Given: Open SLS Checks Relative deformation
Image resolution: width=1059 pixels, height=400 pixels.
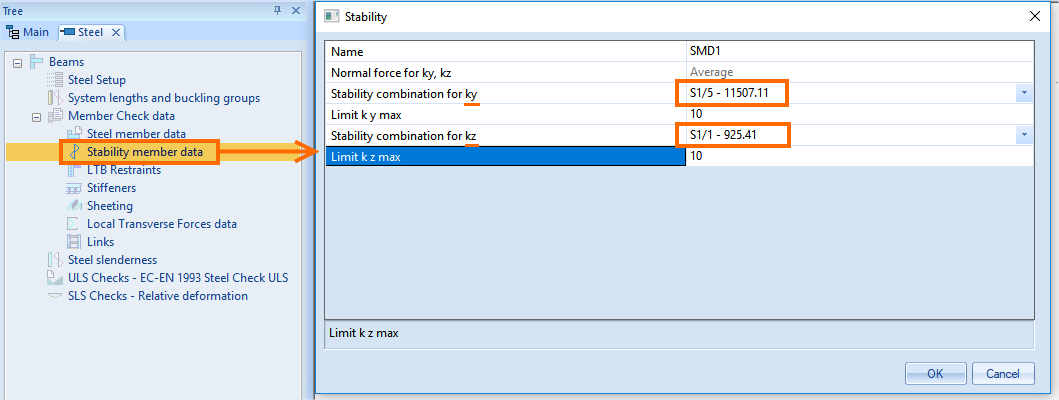Looking at the screenshot, I should pyautogui.click(x=157, y=296).
